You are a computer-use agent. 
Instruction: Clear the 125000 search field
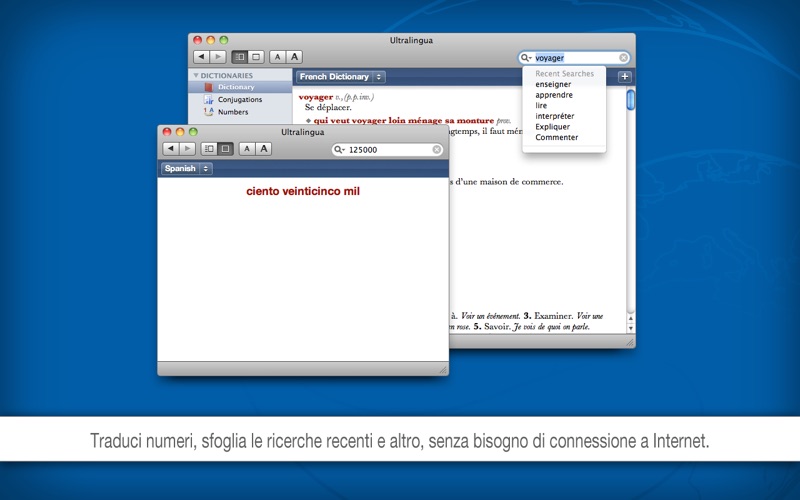437,149
